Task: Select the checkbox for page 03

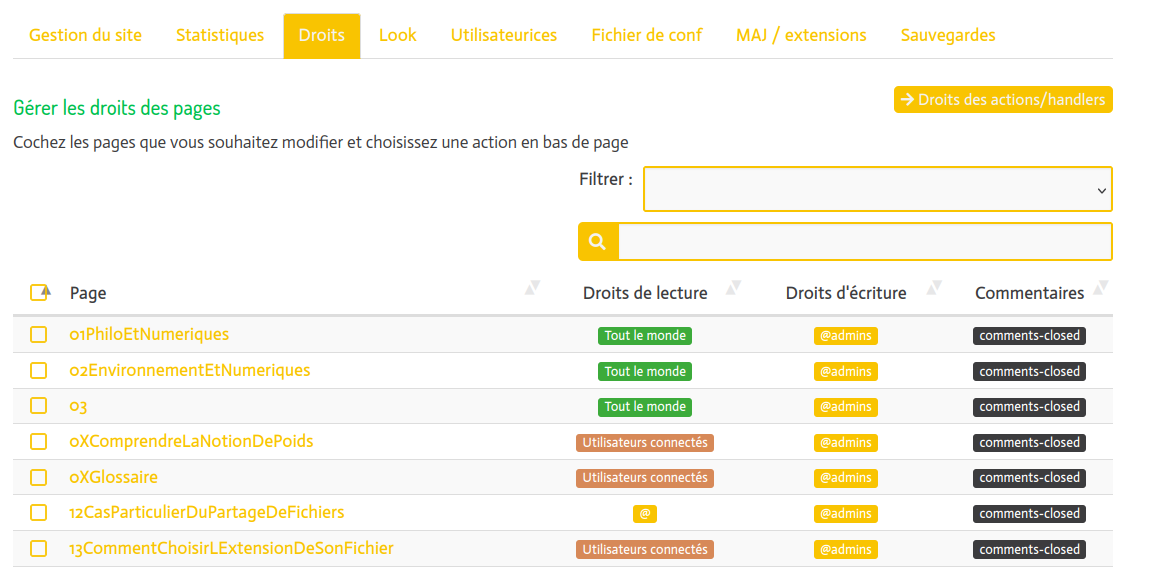Action: click(39, 406)
